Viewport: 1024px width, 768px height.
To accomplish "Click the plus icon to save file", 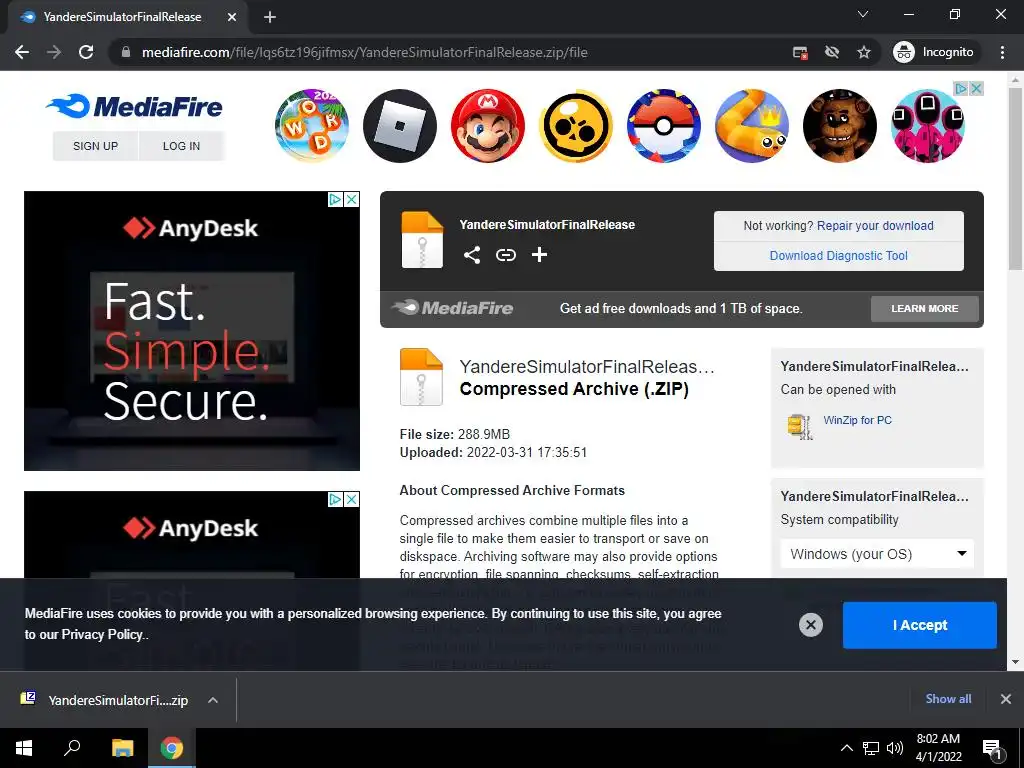I will pos(539,255).
